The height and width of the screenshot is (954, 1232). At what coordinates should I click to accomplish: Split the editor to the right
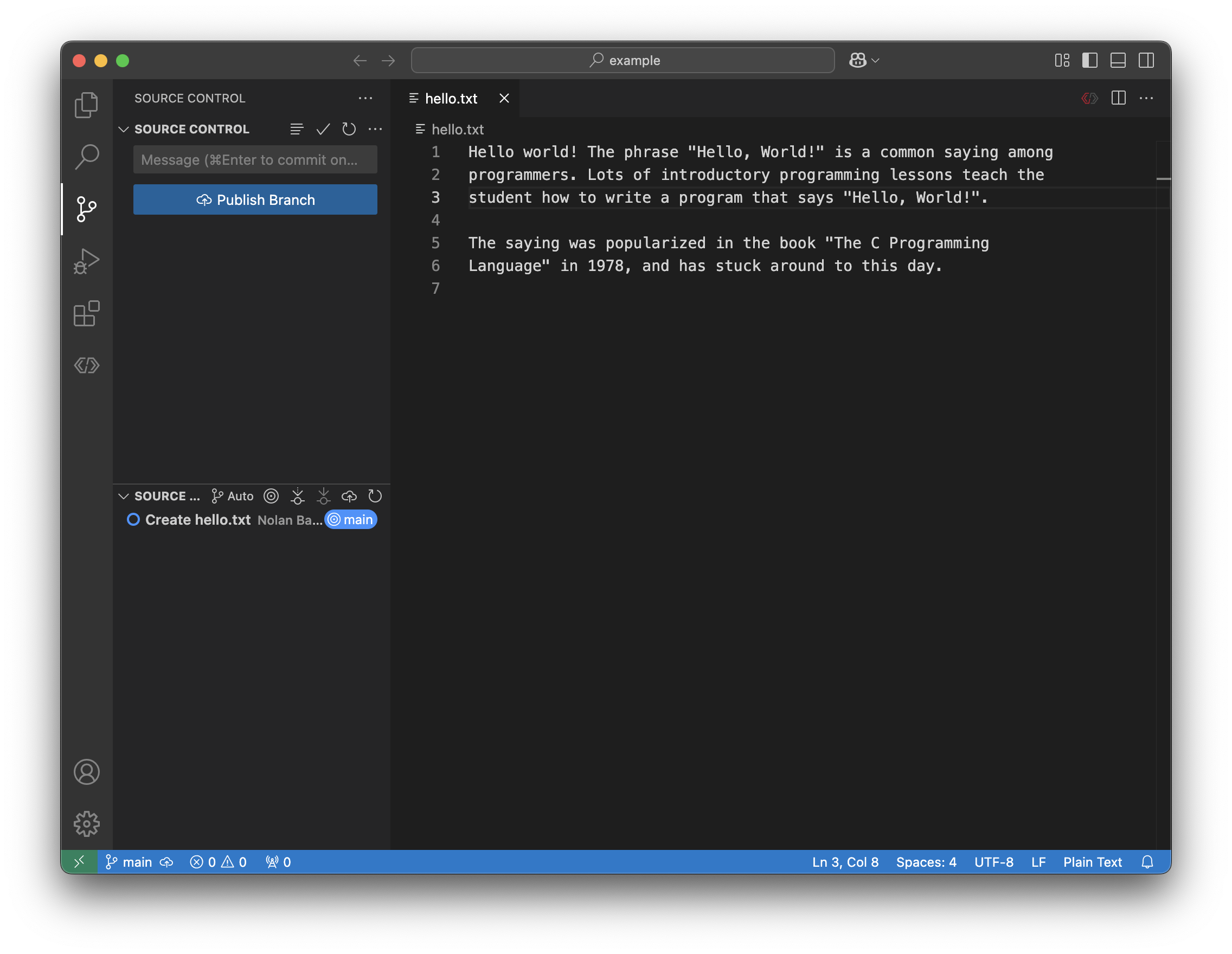pos(1119,99)
